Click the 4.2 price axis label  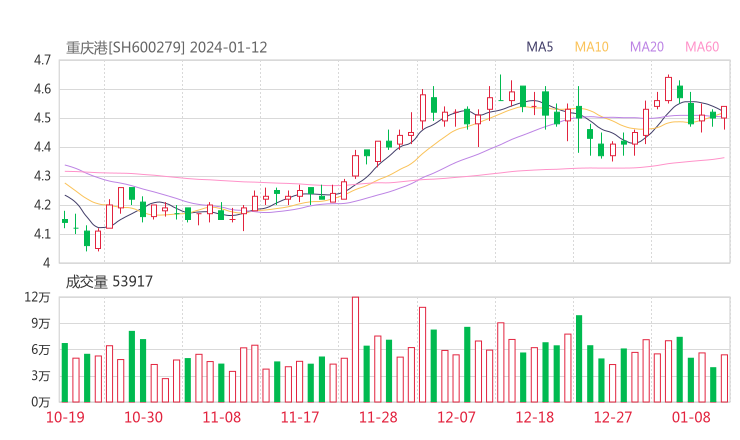click(42, 205)
